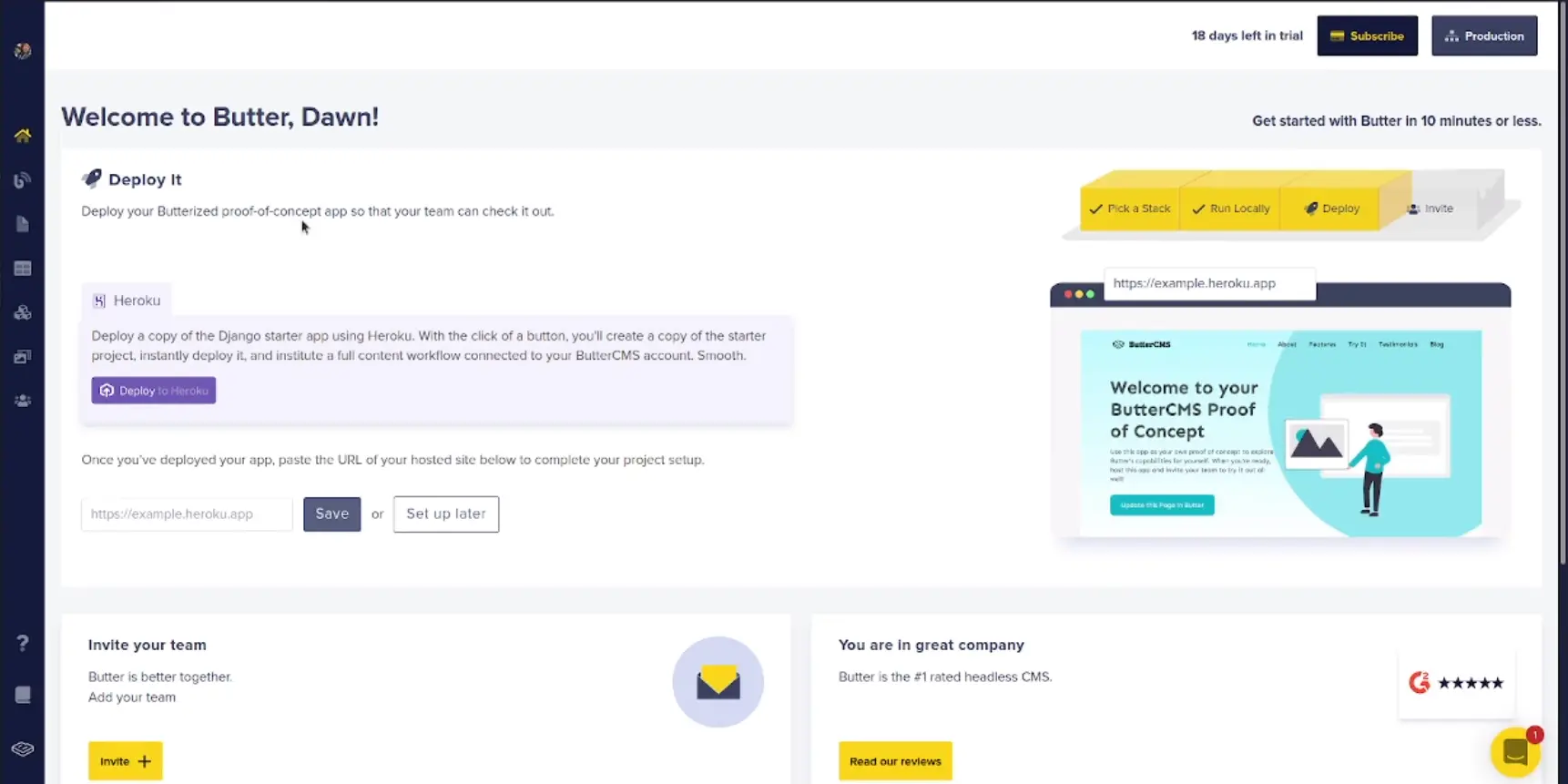
Task: Select the Pick a Stack step
Action: 1130,209
